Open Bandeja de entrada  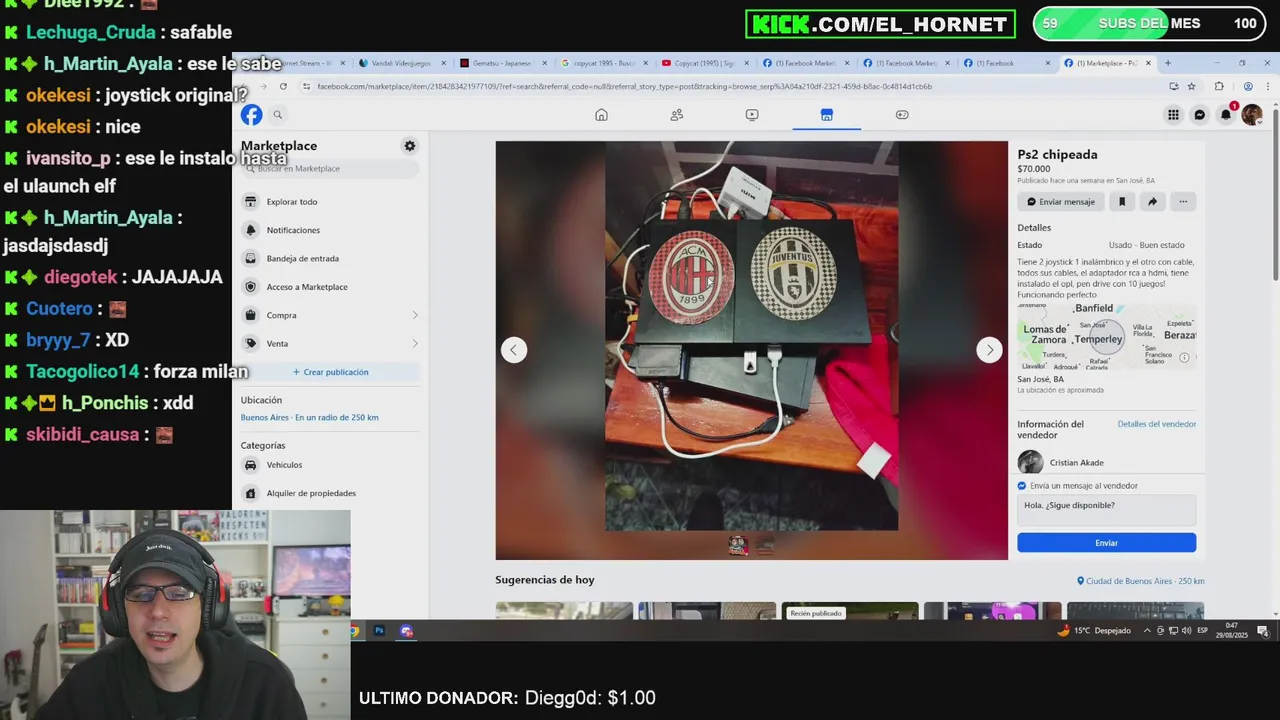[330, 259]
